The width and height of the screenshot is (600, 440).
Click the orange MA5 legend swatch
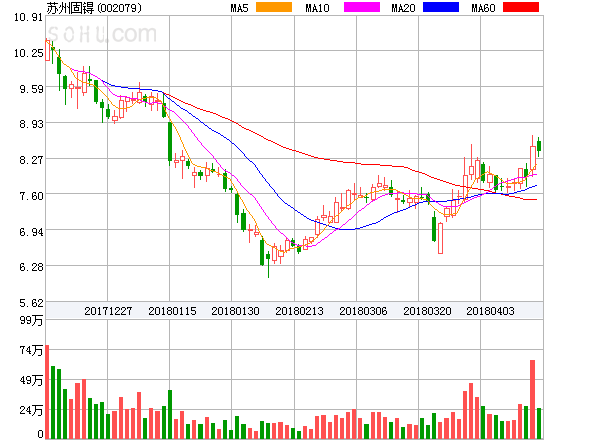coord(274,7)
